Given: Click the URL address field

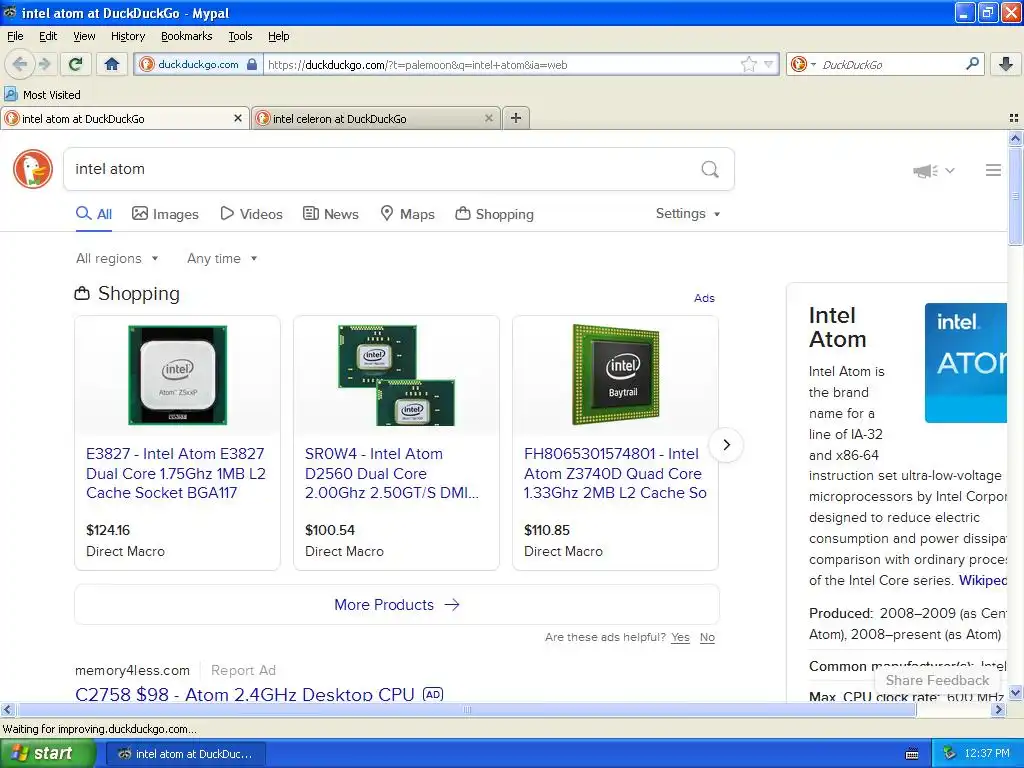Looking at the screenshot, I should 500,64.
